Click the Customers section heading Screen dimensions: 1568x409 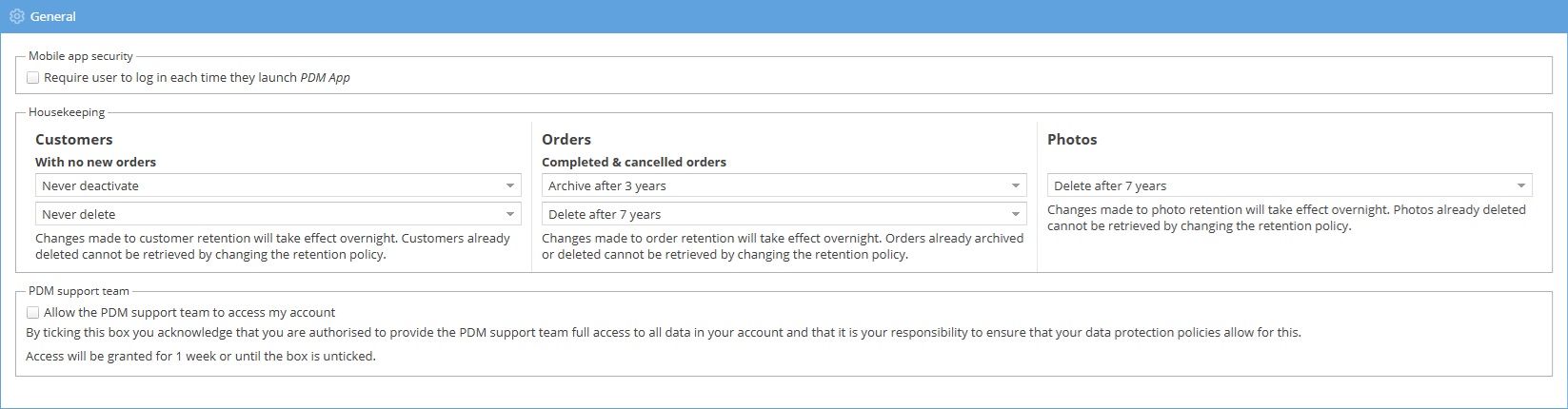74,140
